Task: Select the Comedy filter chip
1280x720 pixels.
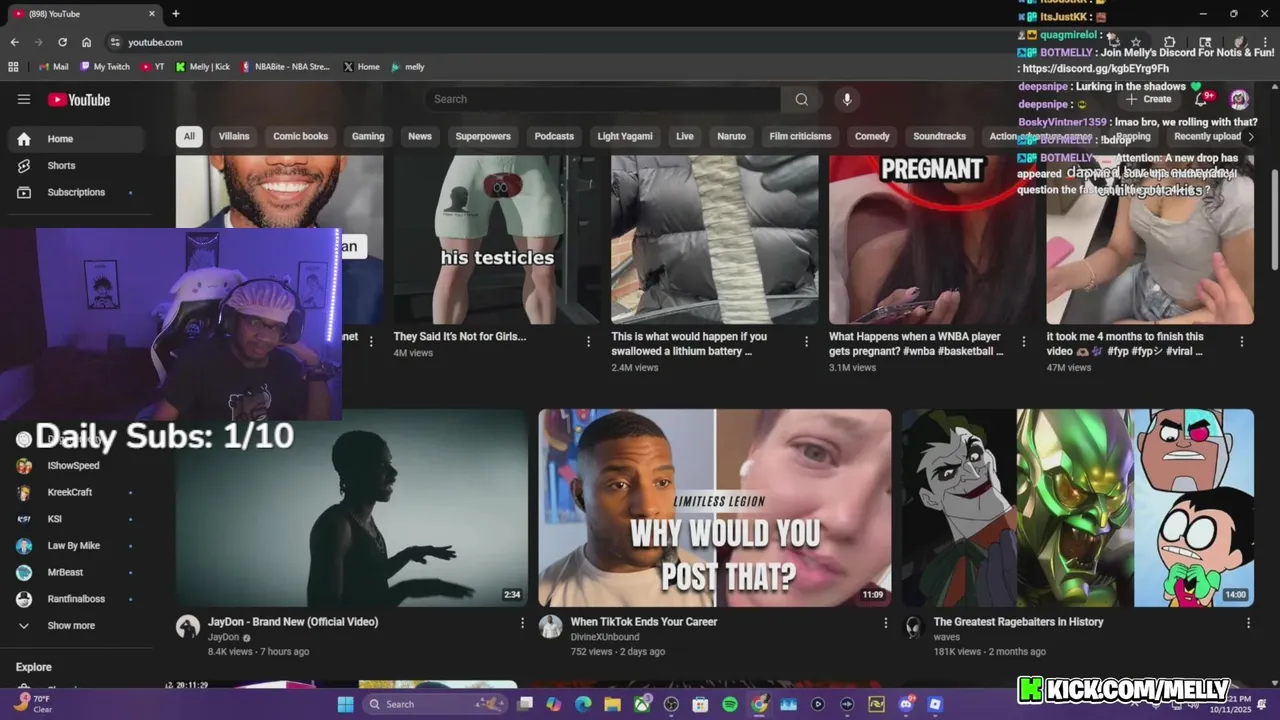Action: click(x=872, y=136)
